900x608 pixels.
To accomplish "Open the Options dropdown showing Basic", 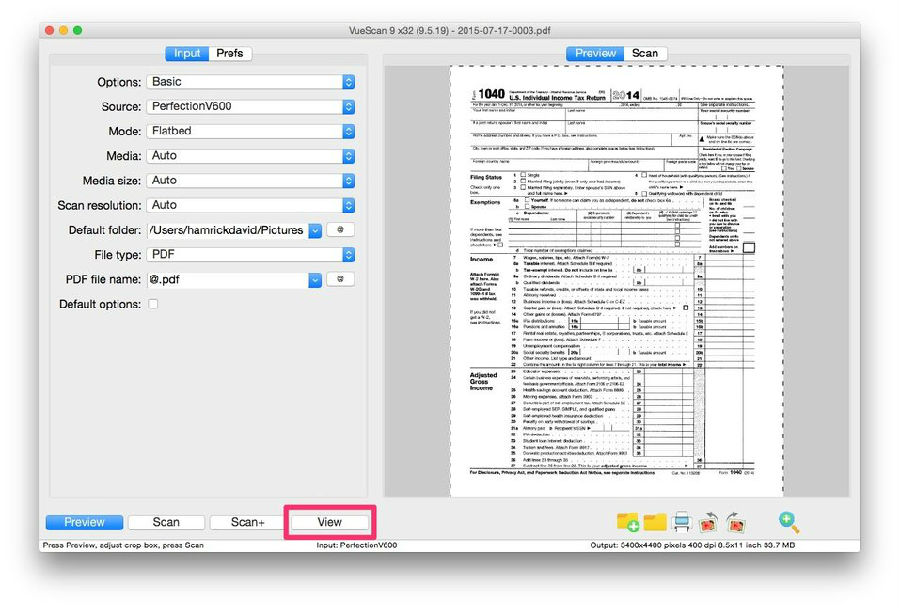I will [x=250, y=82].
